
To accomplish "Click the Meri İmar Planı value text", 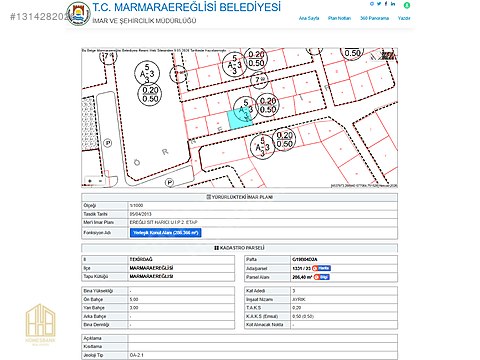I will click(163, 222).
